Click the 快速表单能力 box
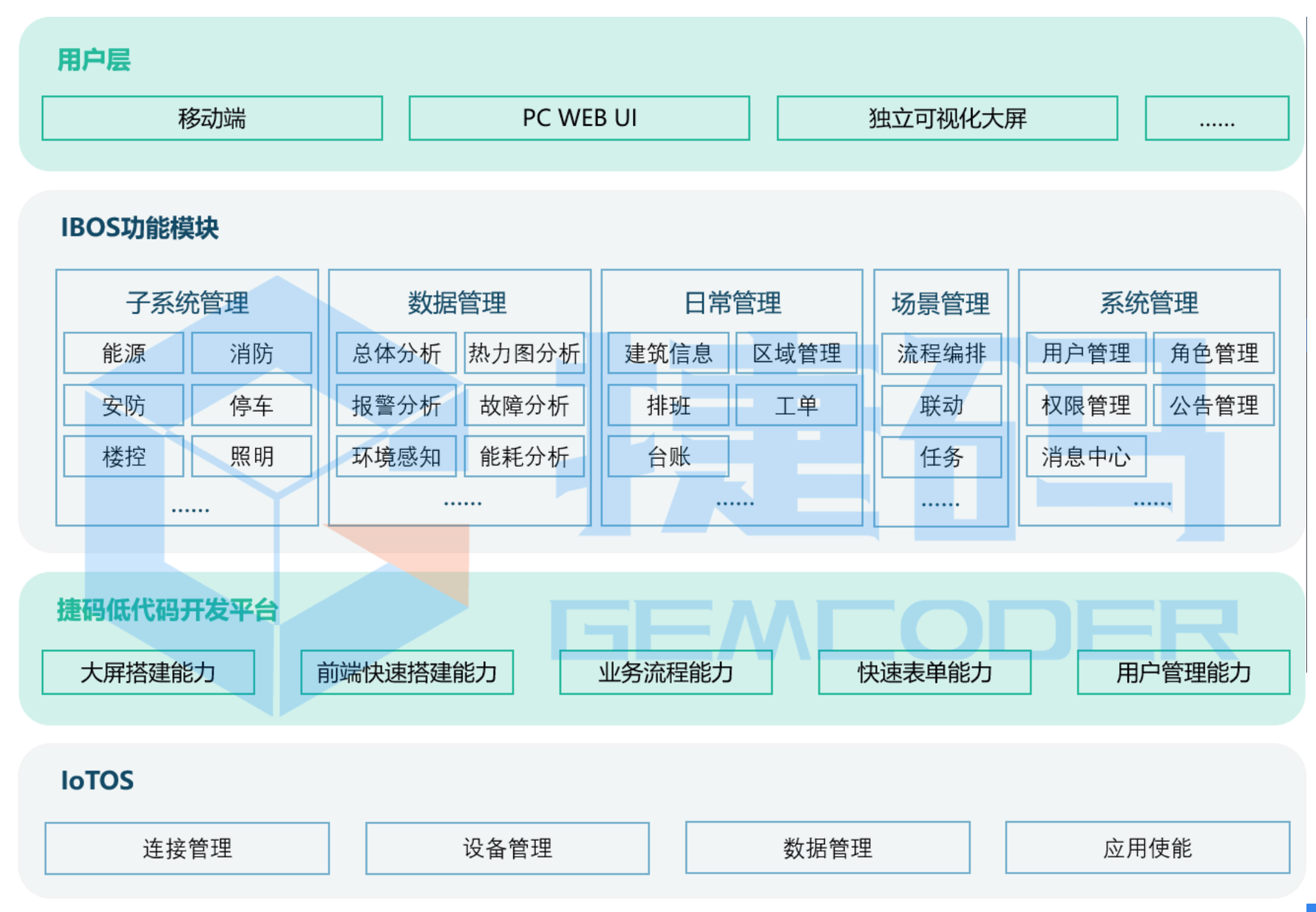This screenshot has height=912, width=1316. [924, 672]
